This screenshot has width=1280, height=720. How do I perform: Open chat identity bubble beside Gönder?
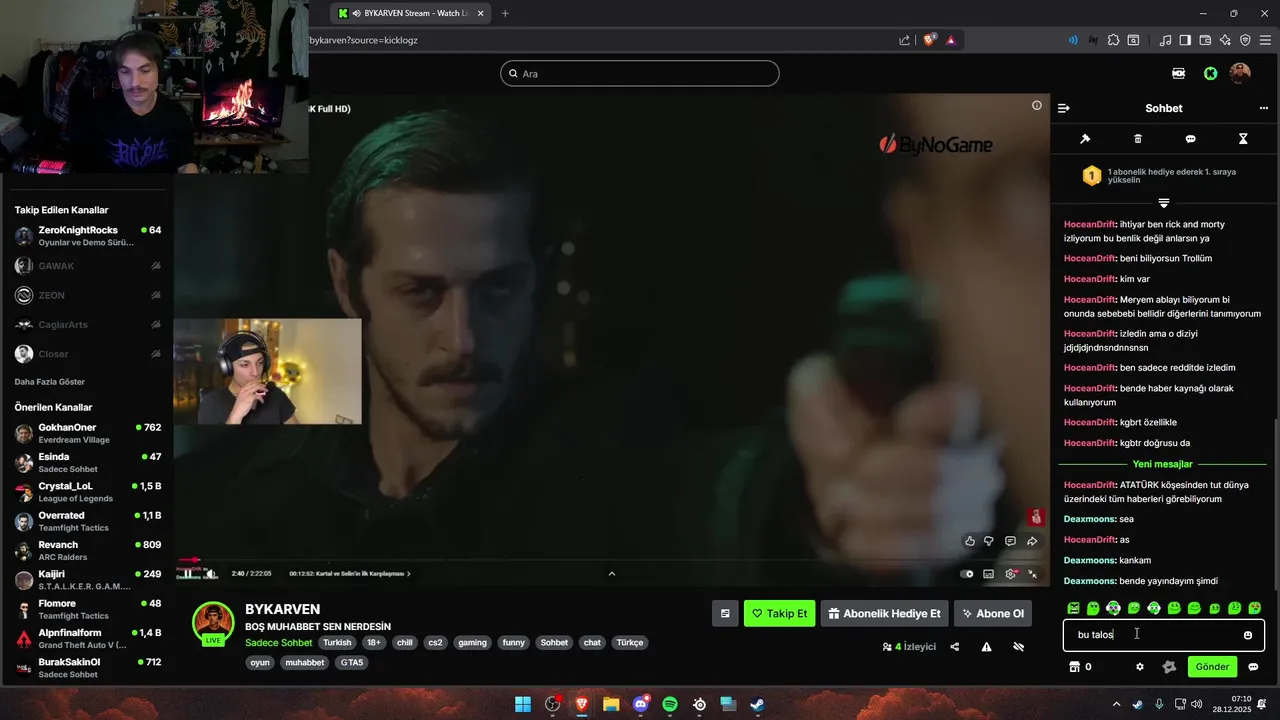pos(1253,667)
